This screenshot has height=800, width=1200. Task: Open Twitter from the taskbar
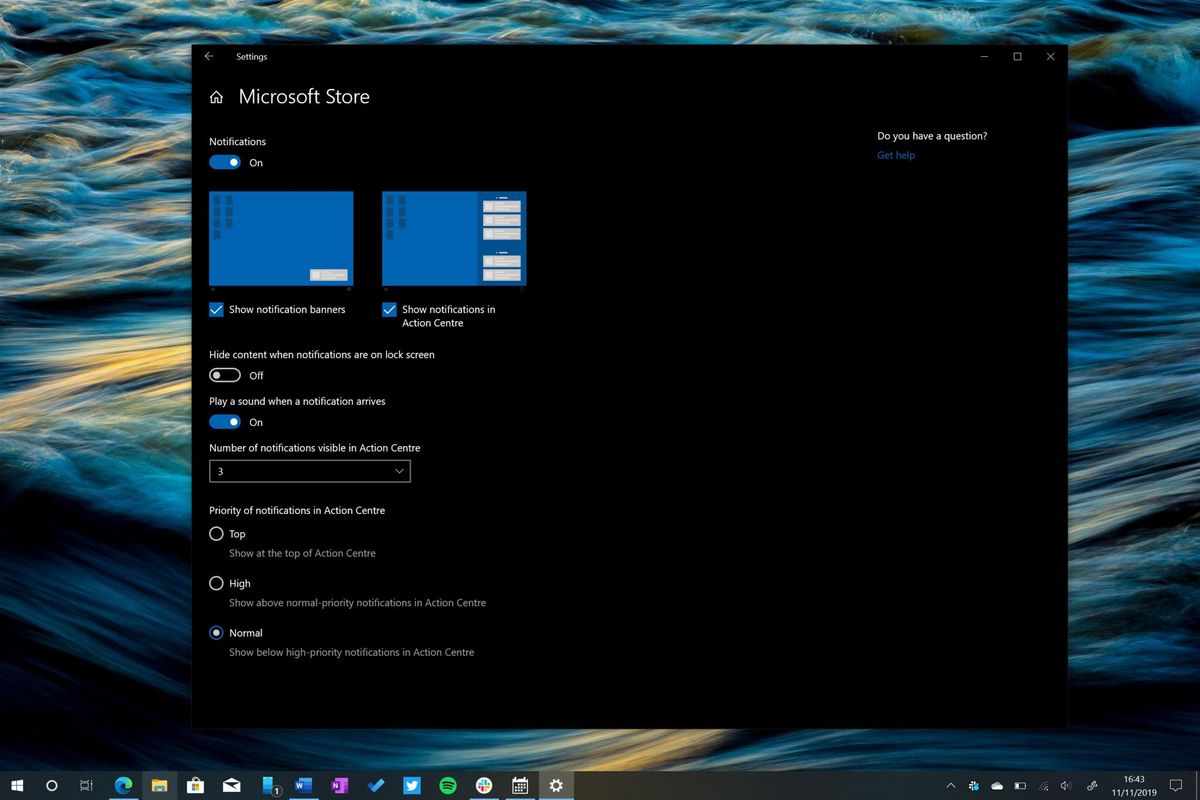pos(411,786)
